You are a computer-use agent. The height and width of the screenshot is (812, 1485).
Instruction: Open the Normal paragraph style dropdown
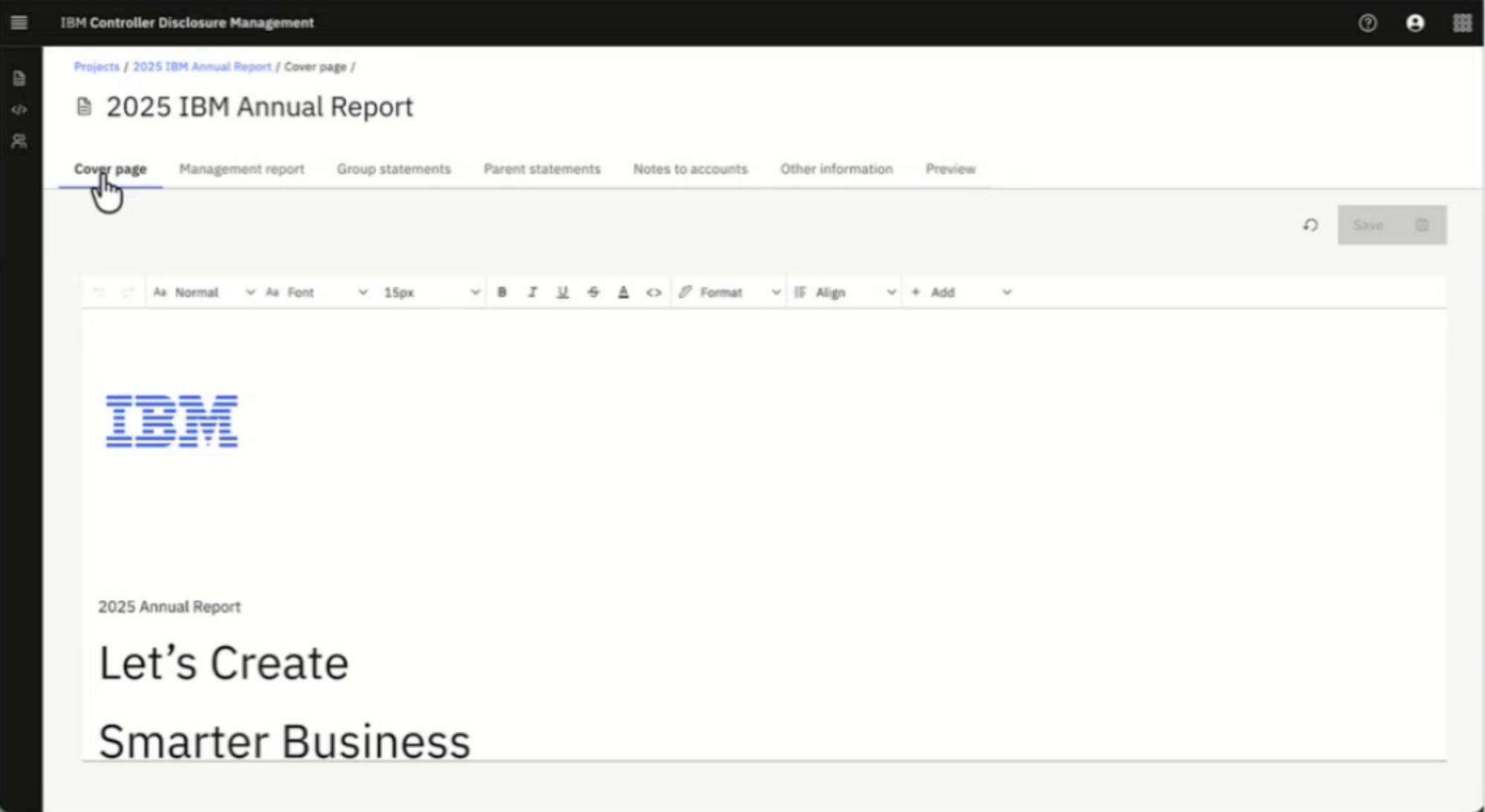point(204,292)
